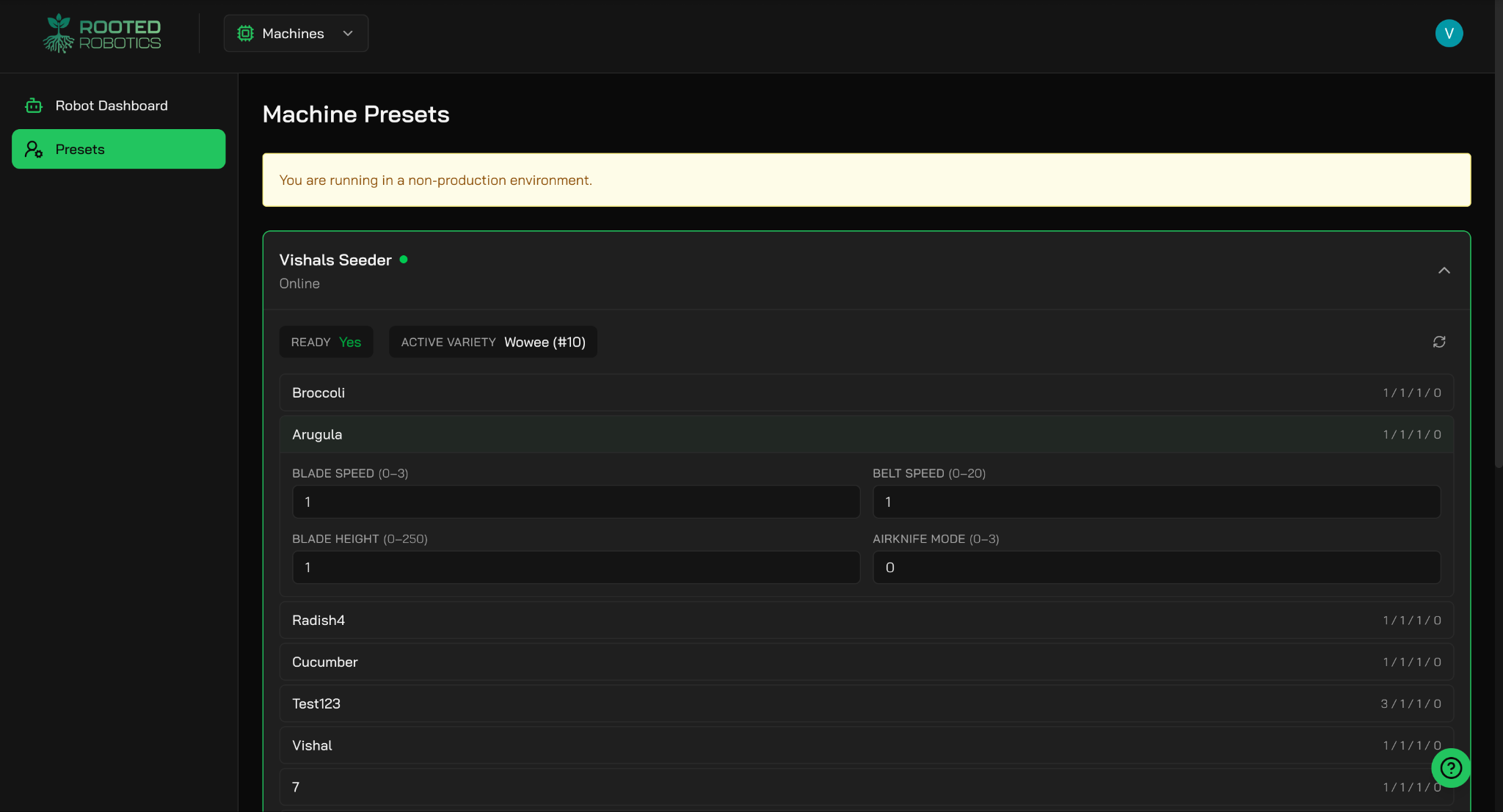
Task: Open the help question-mark button
Action: pyautogui.click(x=1451, y=768)
